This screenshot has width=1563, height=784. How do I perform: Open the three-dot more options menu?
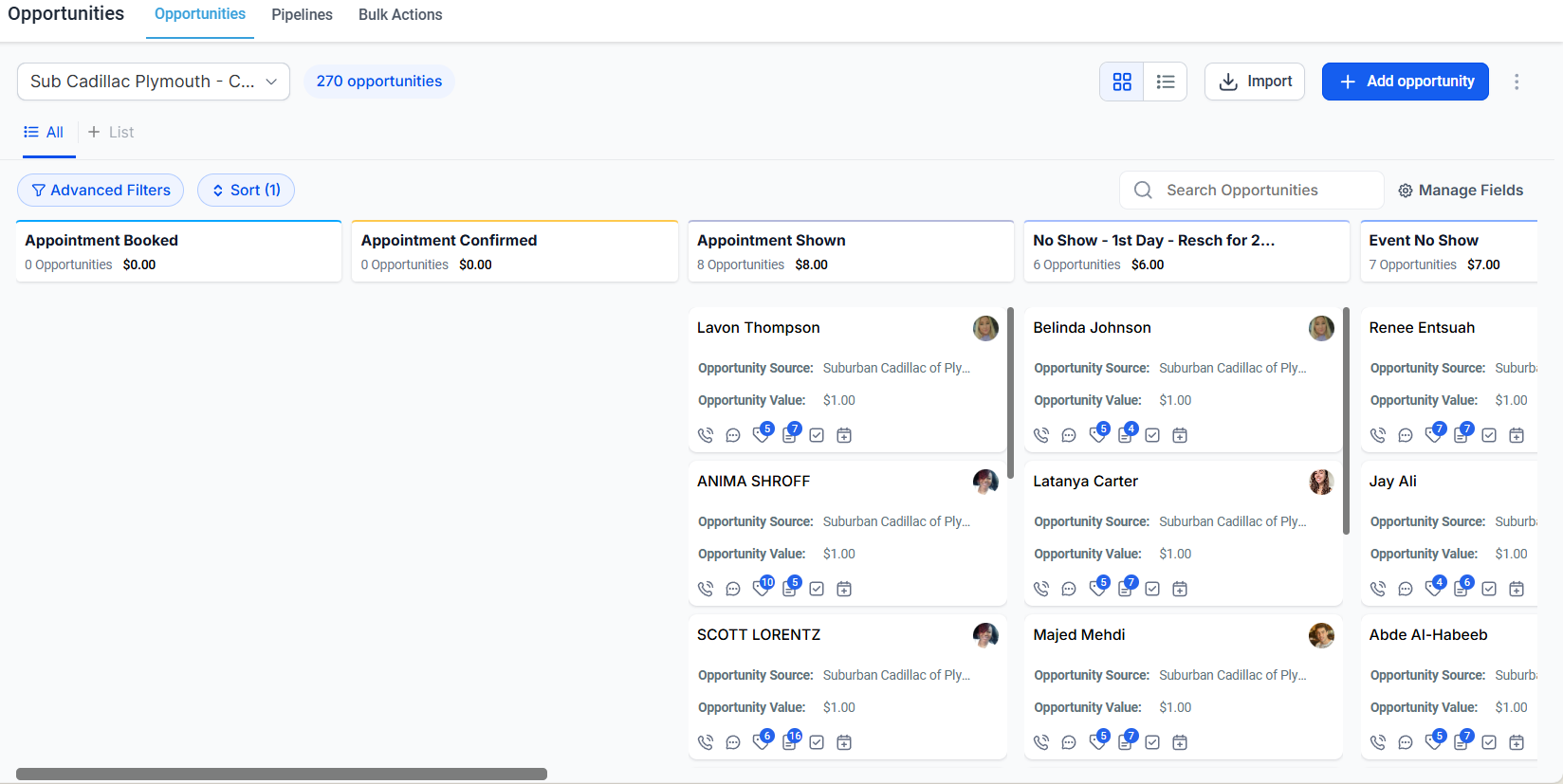(1517, 82)
